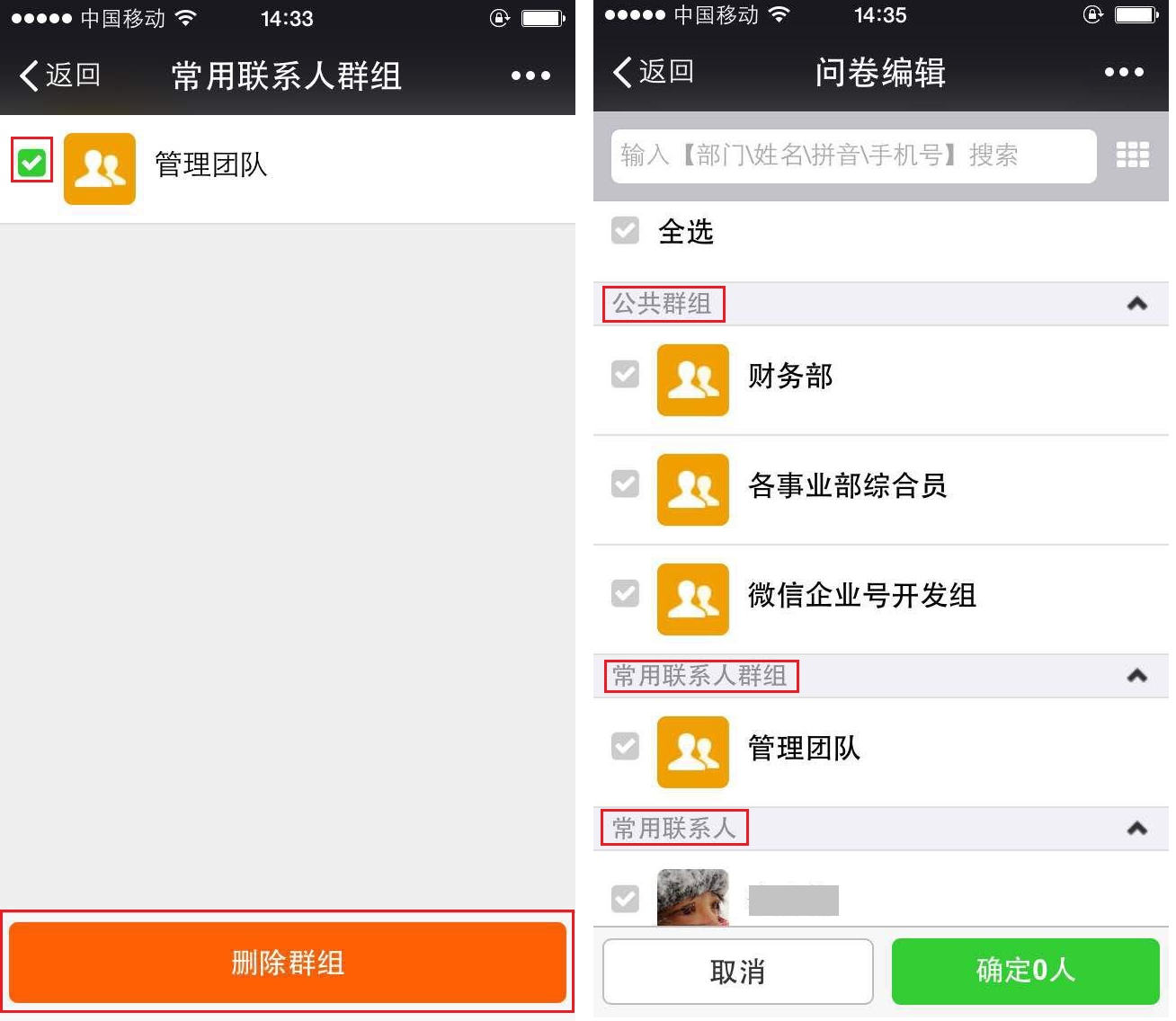Tap 管理团队 group icon under 常用联系人群组 section

[692, 751]
